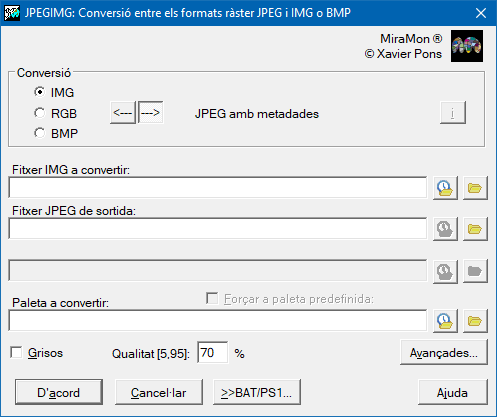497x417 pixels.
Task: Set conversion direction with left arrow button
Action: click(123, 113)
